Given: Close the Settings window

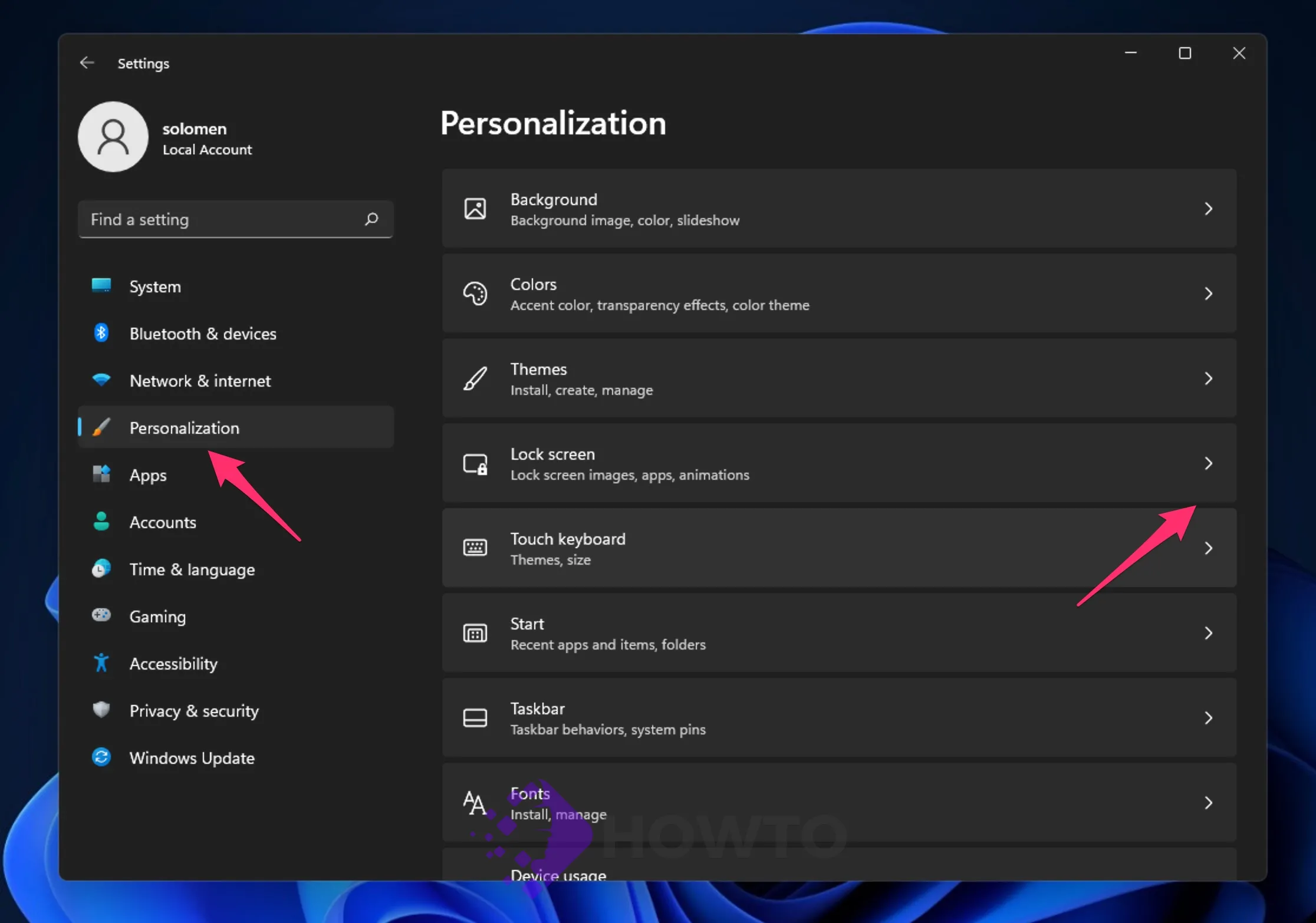Looking at the screenshot, I should [1239, 54].
